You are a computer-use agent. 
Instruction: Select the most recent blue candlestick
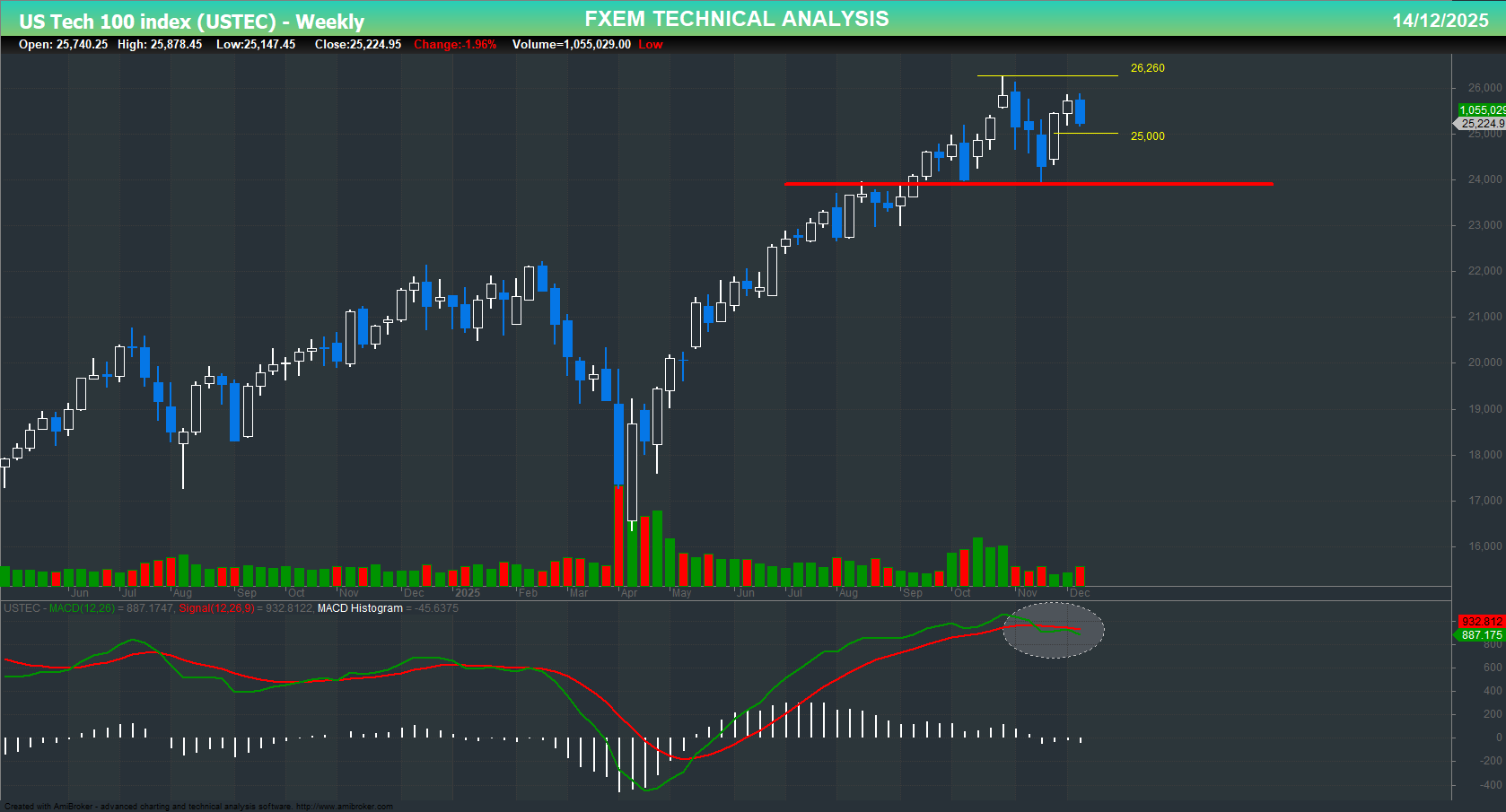tap(1080, 109)
